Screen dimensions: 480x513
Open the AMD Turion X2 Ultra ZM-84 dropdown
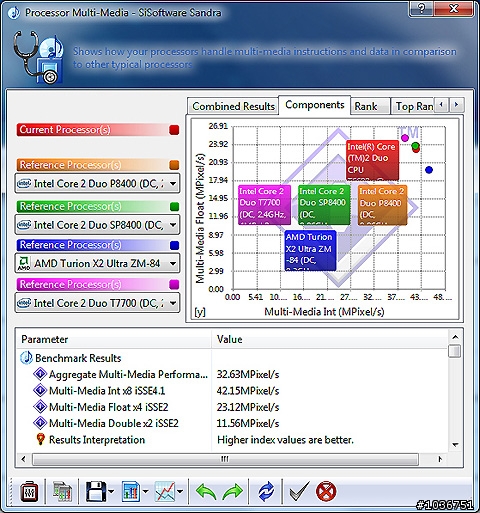(97, 263)
